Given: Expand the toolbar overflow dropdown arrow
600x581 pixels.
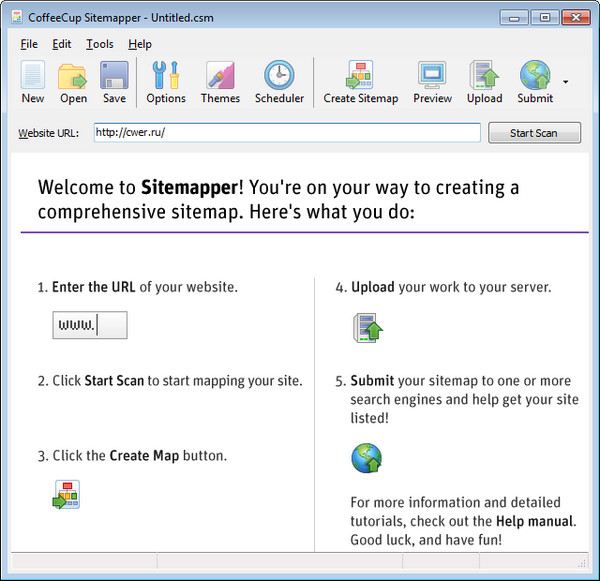Looking at the screenshot, I should (x=566, y=82).
